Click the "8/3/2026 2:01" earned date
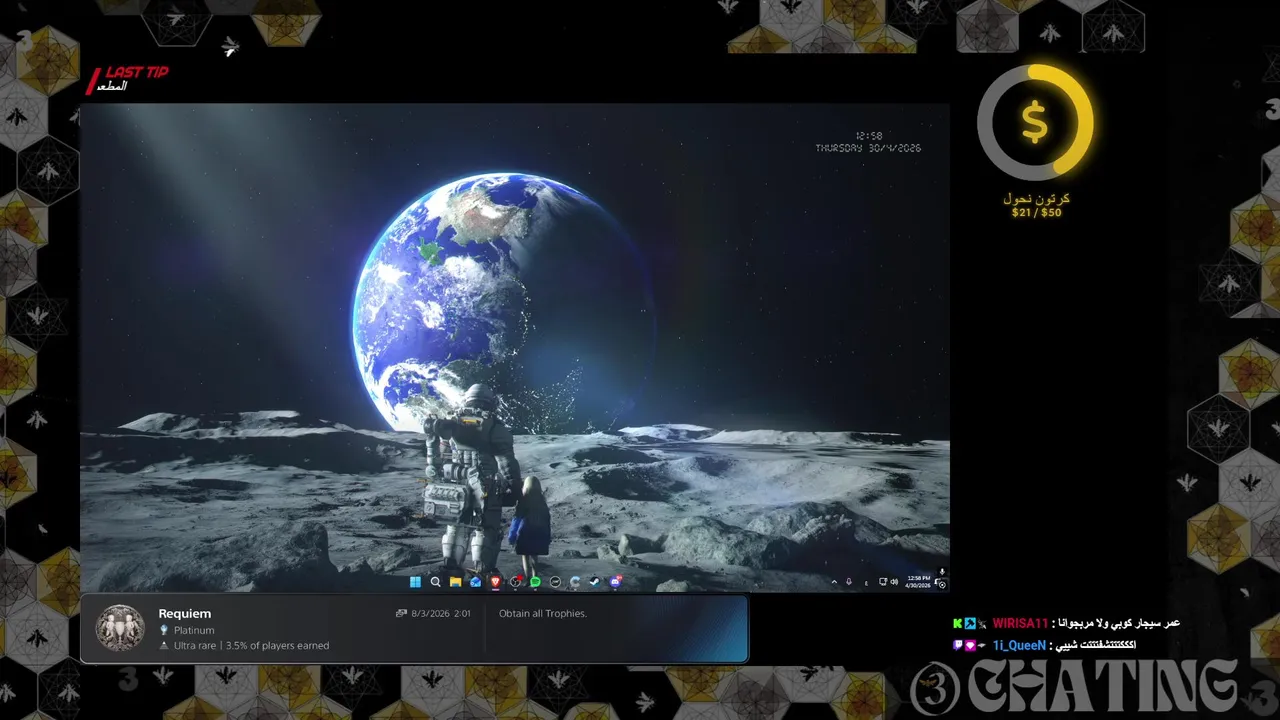 tap(440, 614)
